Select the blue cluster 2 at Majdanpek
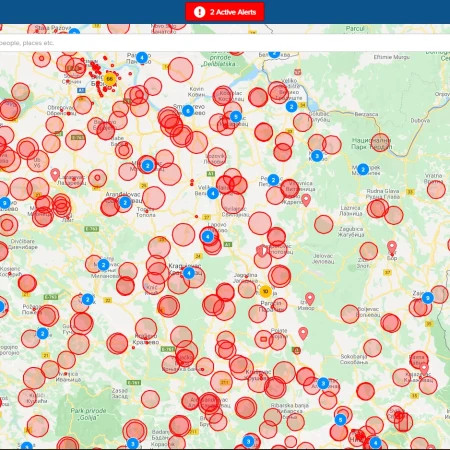The image size is (450, 450). (x=363, y=169)
